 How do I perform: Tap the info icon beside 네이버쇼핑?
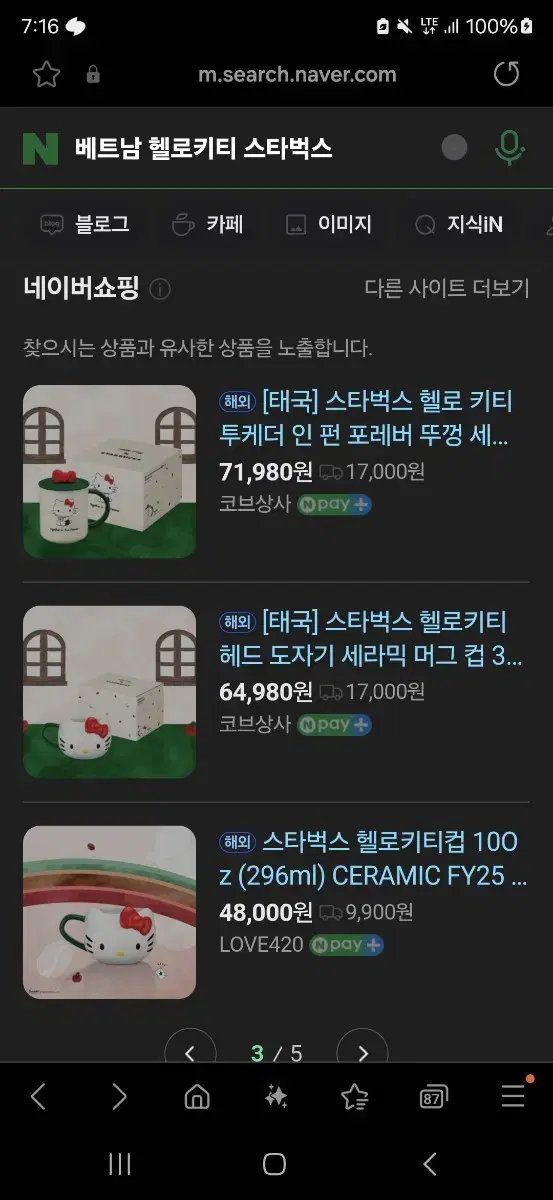[x=160, y=289]
